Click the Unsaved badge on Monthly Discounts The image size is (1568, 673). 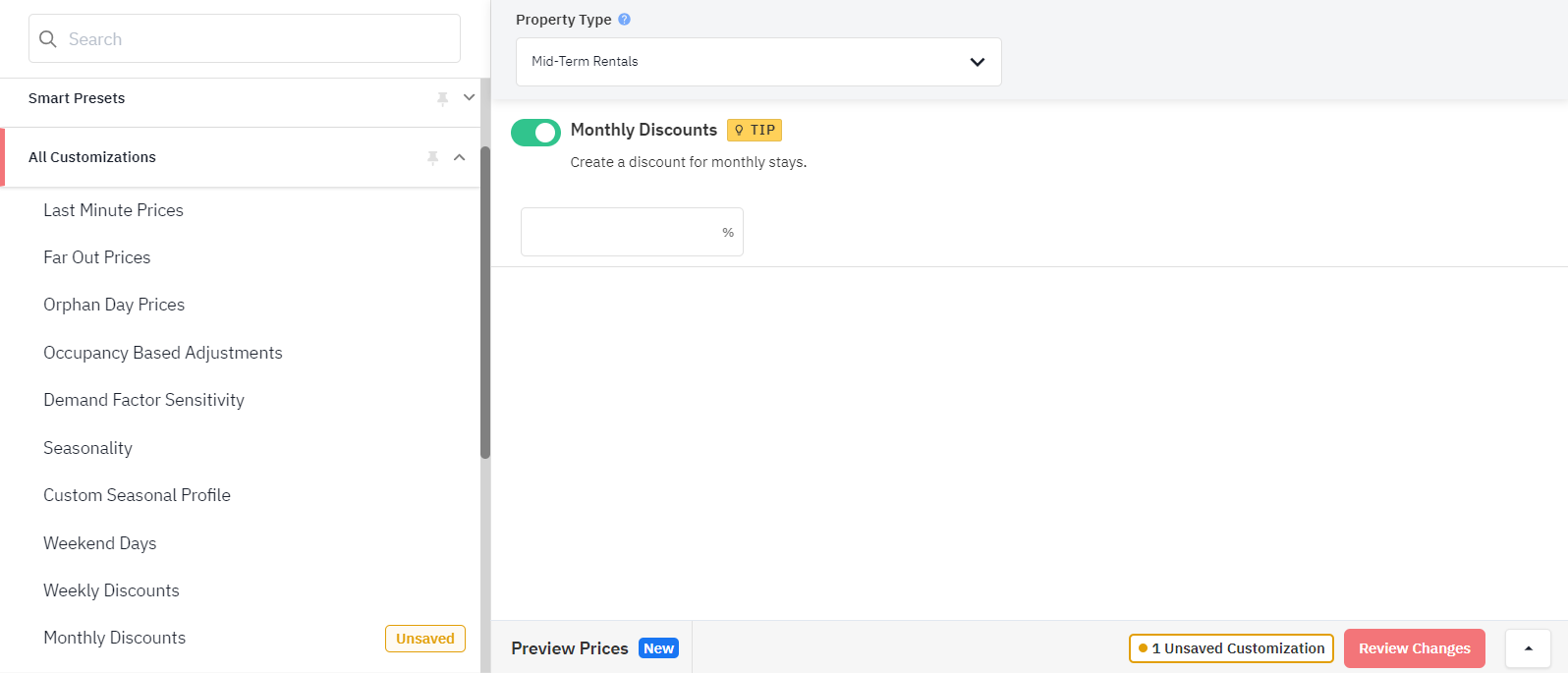425,639
